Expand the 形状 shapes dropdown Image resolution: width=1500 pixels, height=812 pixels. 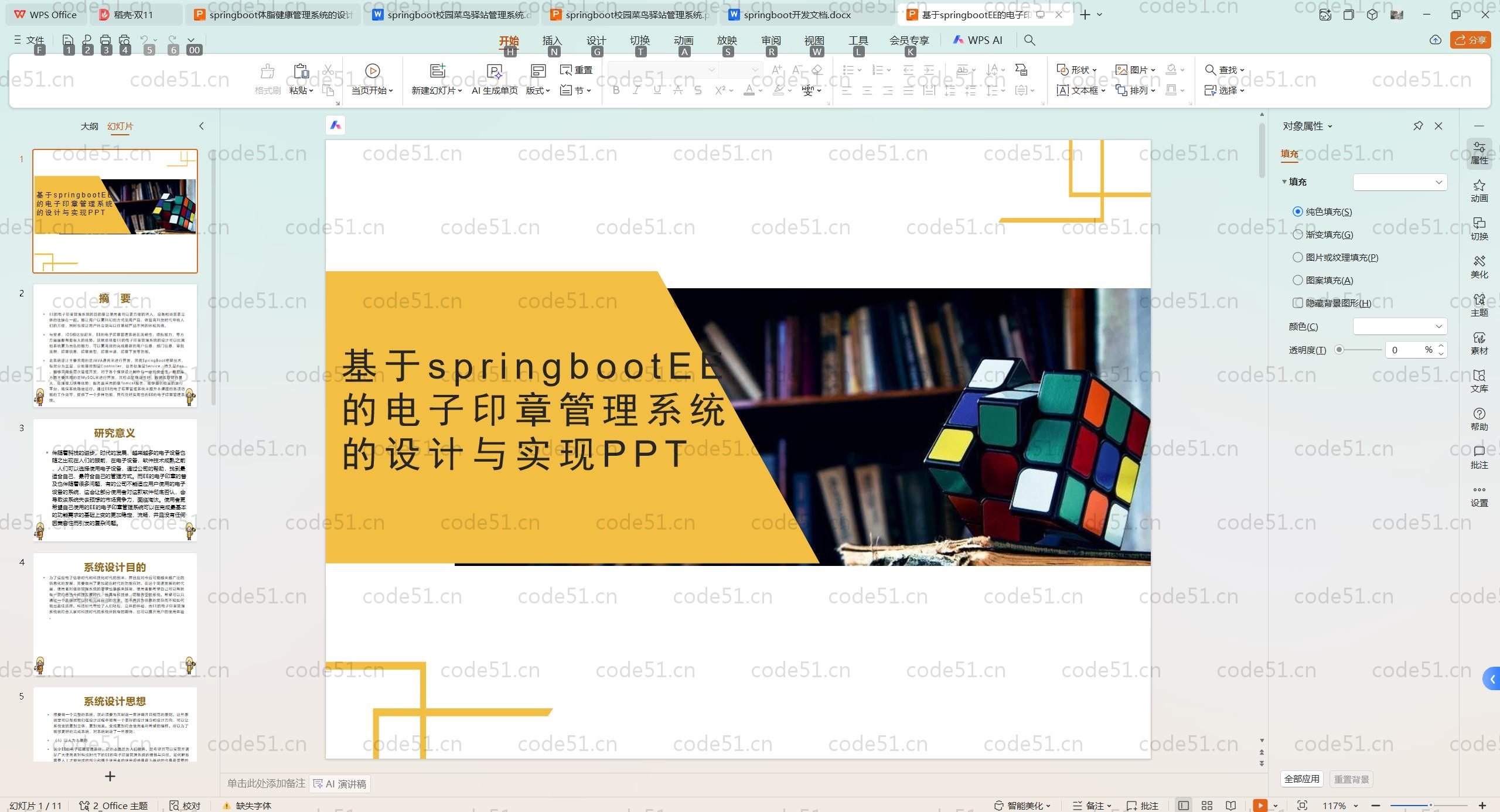(1095, 70)
